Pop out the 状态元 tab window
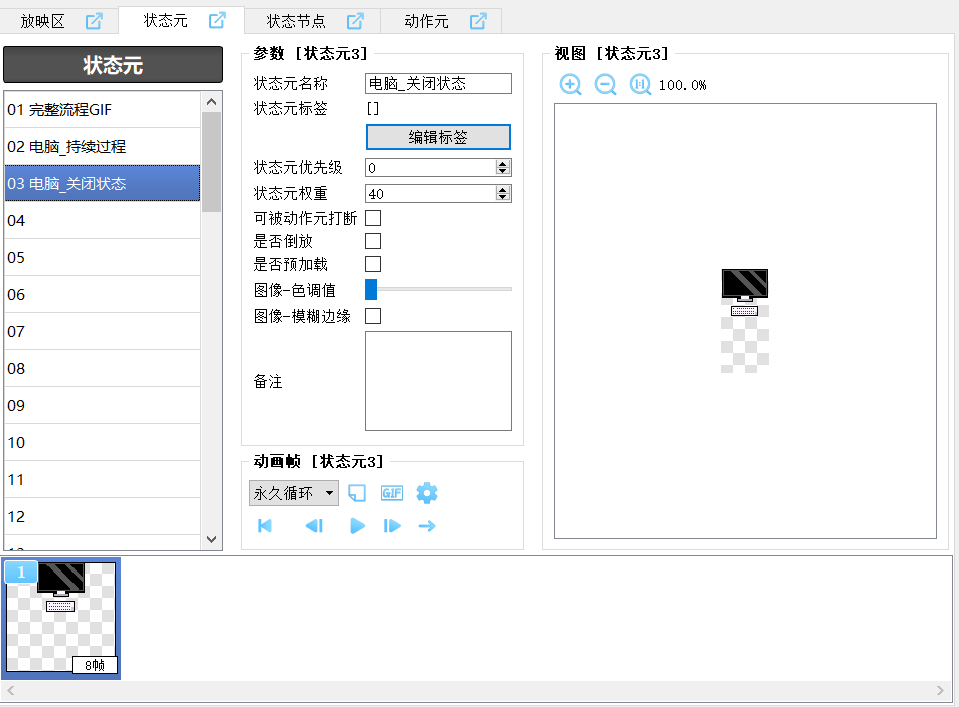This screenshot has width=959, height=707. 217,20
